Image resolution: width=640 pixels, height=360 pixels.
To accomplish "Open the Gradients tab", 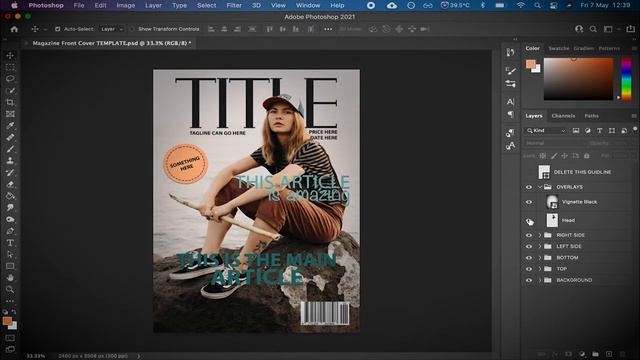I will click(584, 48).
